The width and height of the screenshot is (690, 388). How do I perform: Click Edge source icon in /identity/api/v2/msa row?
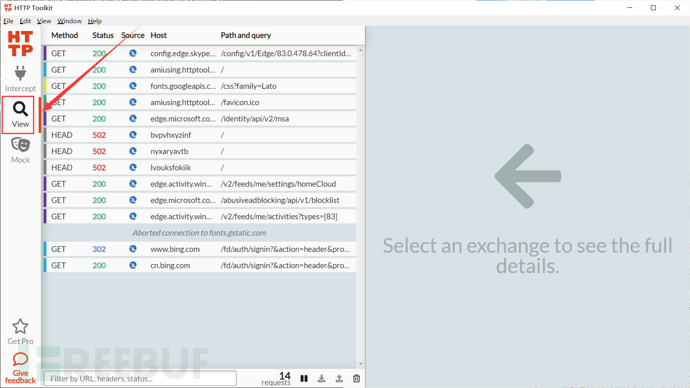click(133, 118)
